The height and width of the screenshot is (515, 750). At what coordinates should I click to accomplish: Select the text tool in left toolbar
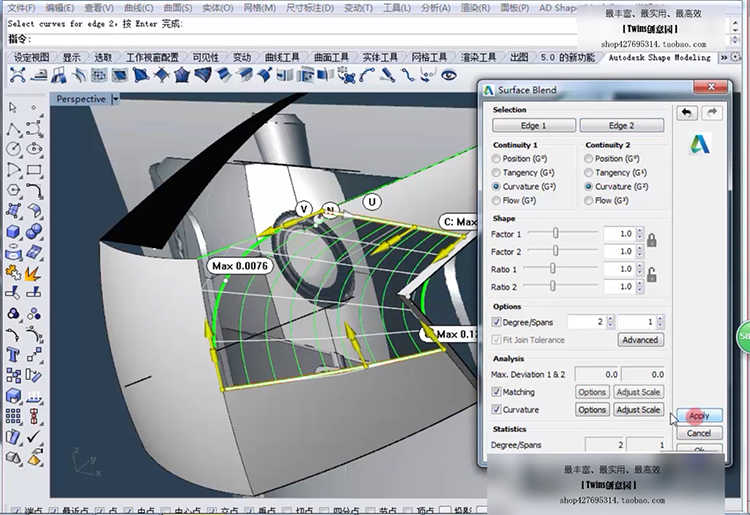click(14, 354)
